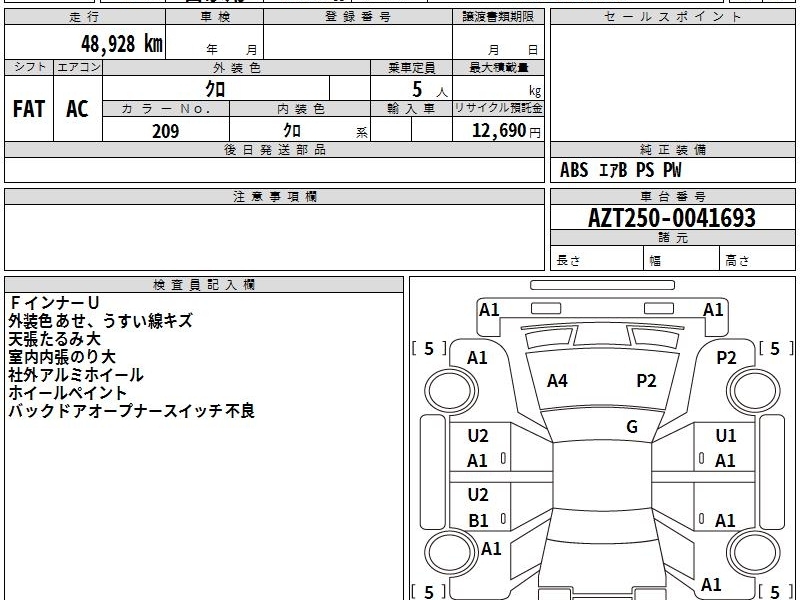Viewport: 800px width, 600px height.
Task: Select exterior color value クロ under 外装色
Action: tap(215, 89)
